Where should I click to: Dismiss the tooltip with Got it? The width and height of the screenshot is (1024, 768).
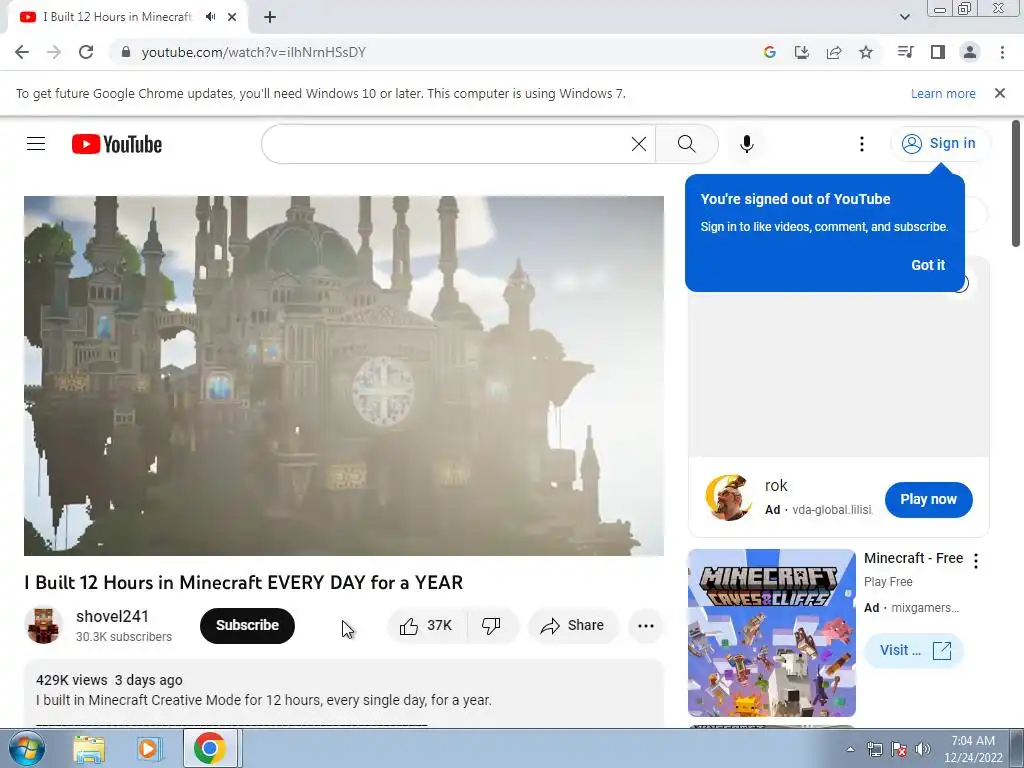[x=928, y=264]
